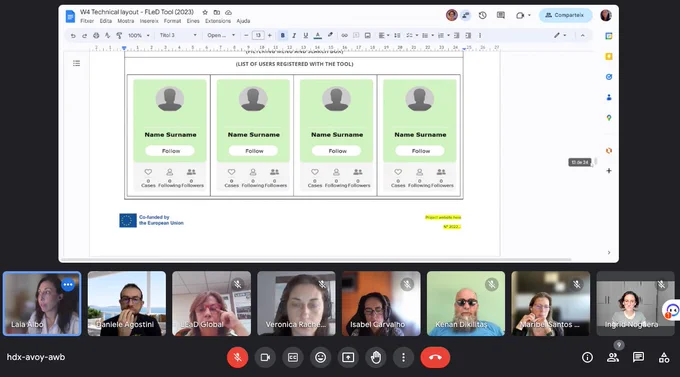Toggle bold formatting
680x377 pixels.
click(x=282, y=36)
